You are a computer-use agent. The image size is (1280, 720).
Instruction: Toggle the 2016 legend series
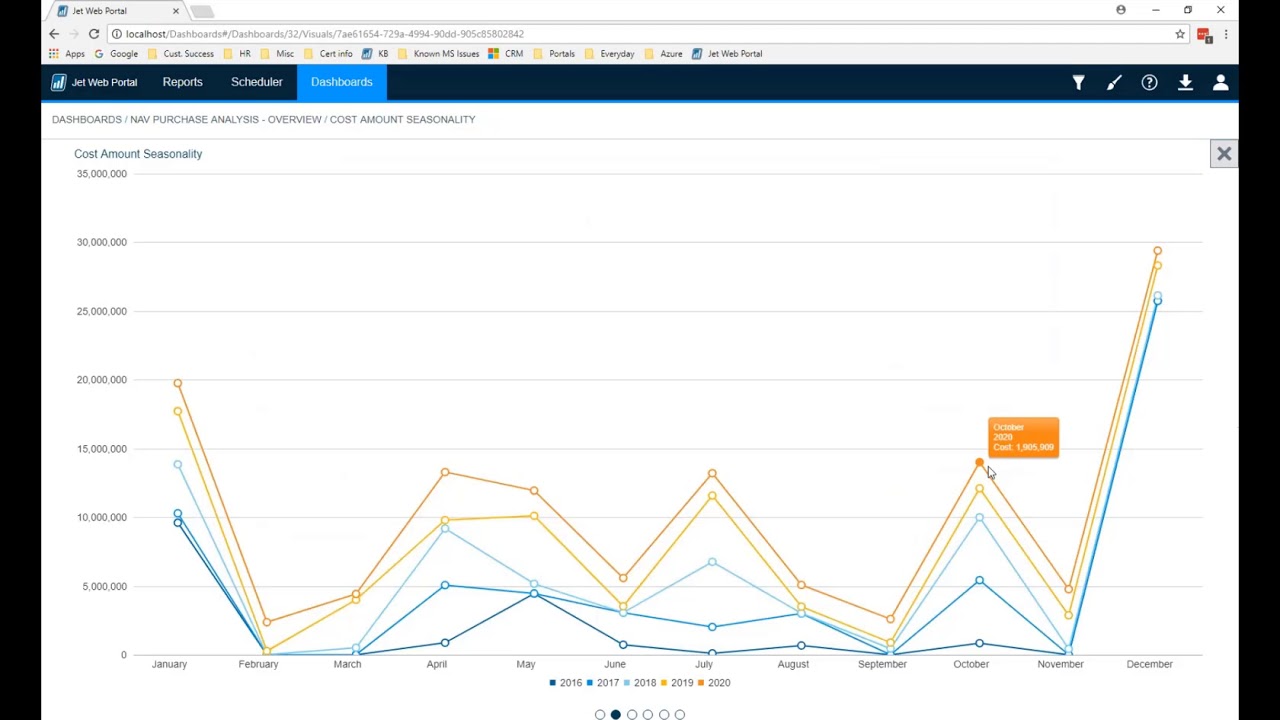pos(565,683)
